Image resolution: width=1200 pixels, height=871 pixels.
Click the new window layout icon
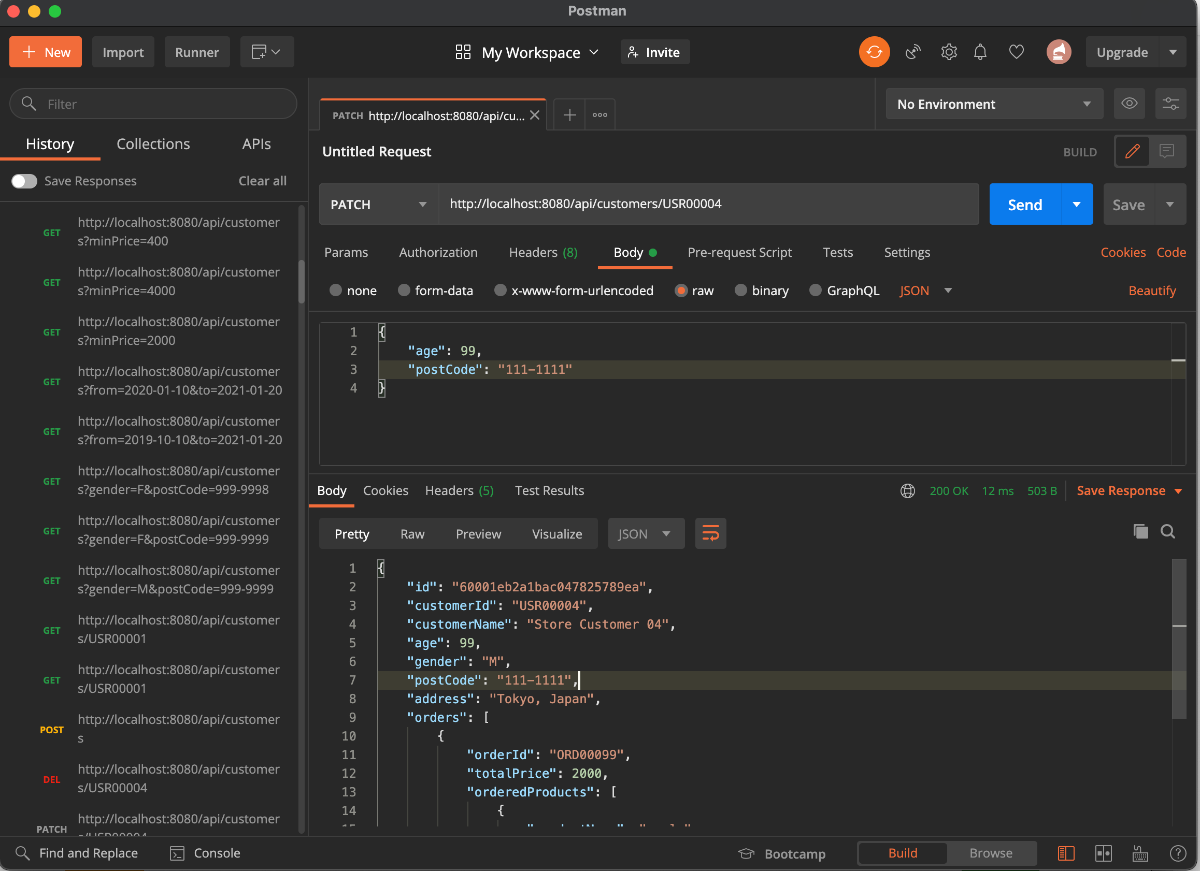[266, 52]
